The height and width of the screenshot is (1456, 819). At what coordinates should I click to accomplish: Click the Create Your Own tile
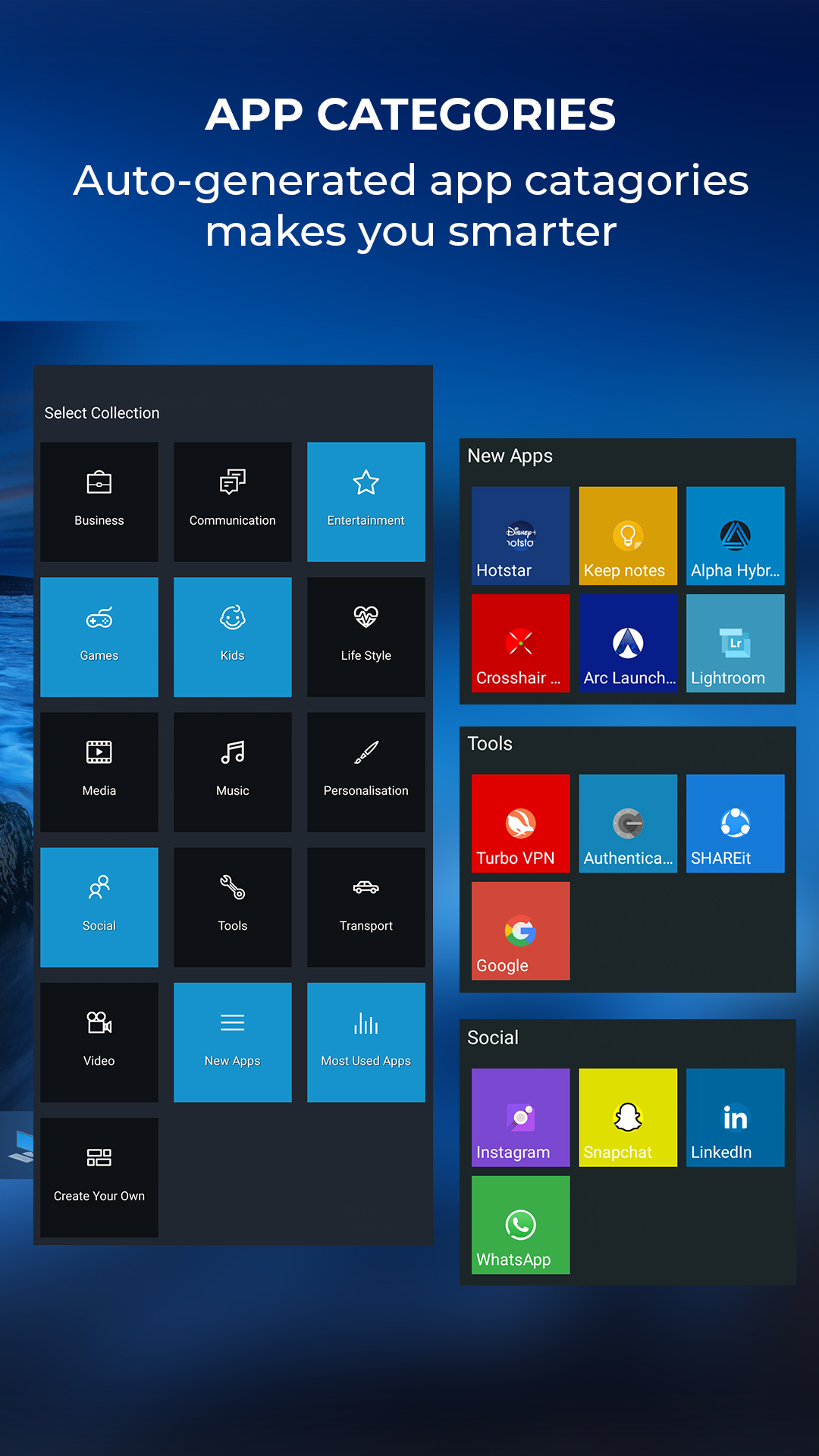point(99,1177)
